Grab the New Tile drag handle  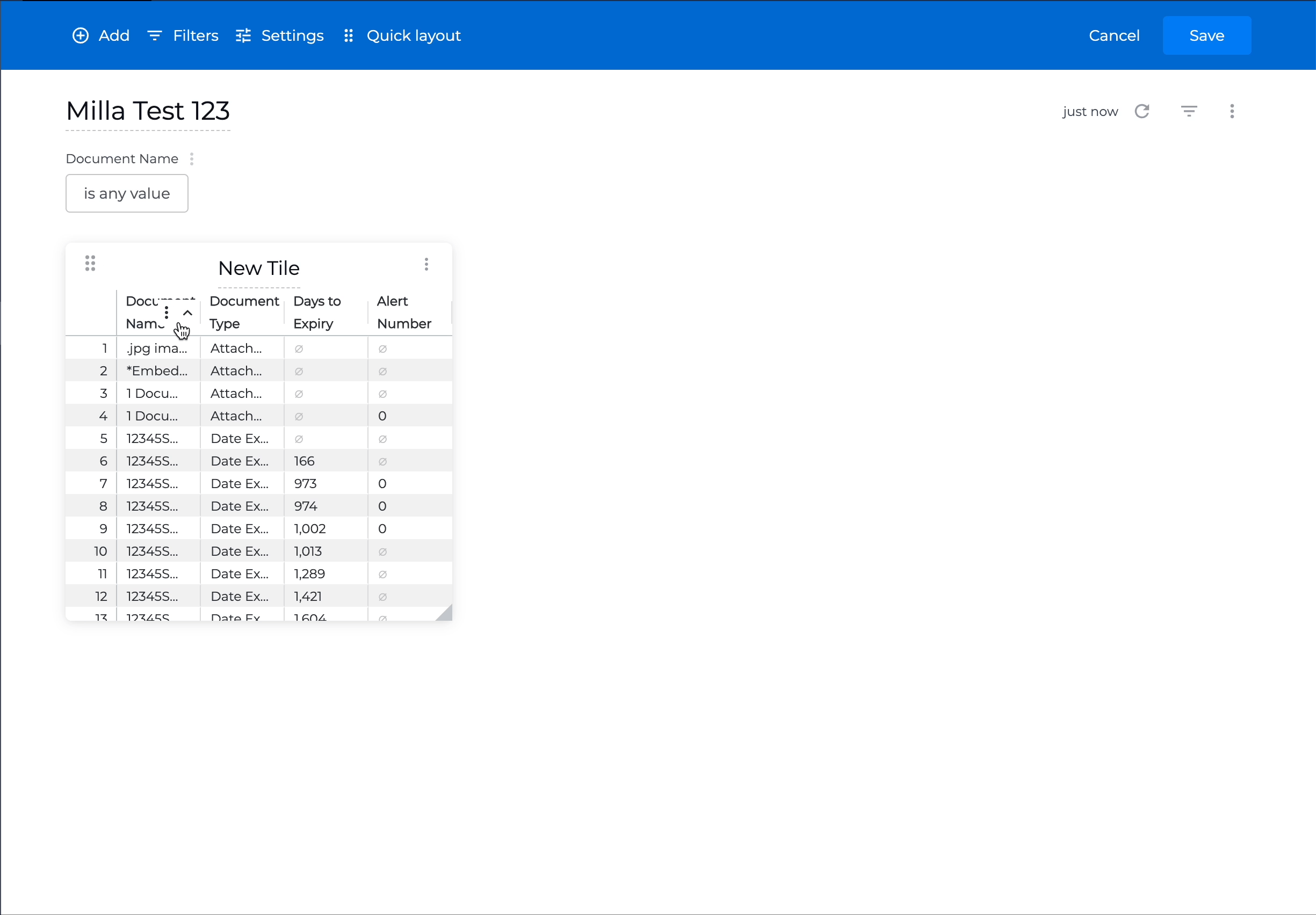pyautogui.click(x=90, y=264)
